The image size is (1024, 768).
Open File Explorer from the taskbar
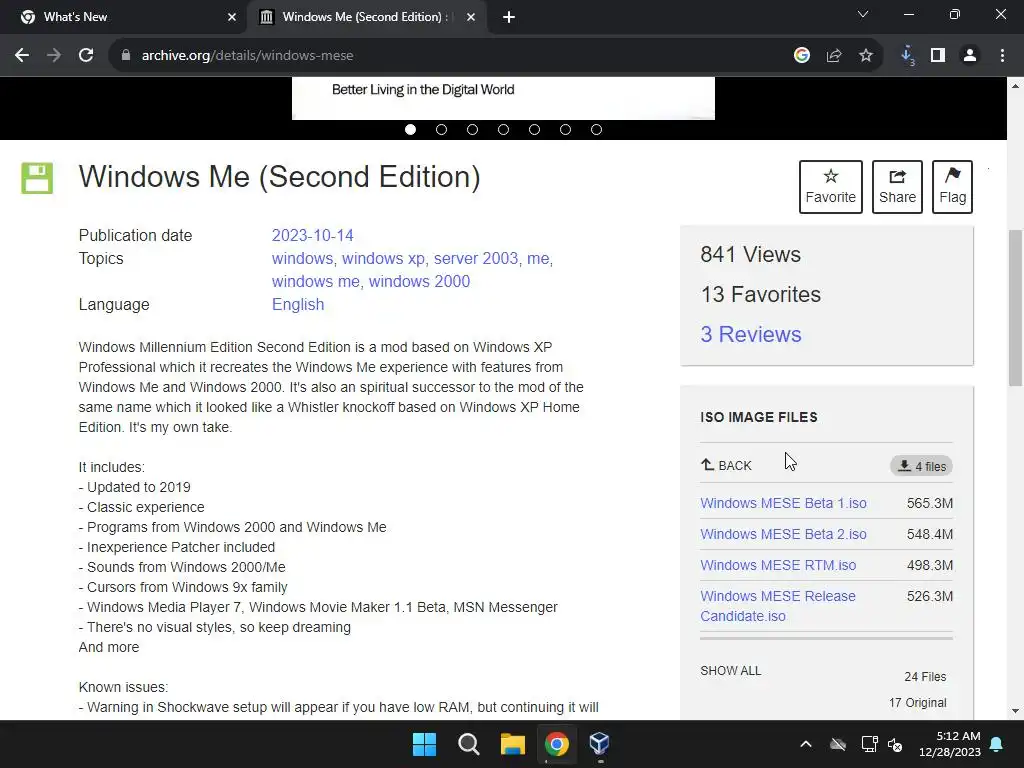[513, 744]
